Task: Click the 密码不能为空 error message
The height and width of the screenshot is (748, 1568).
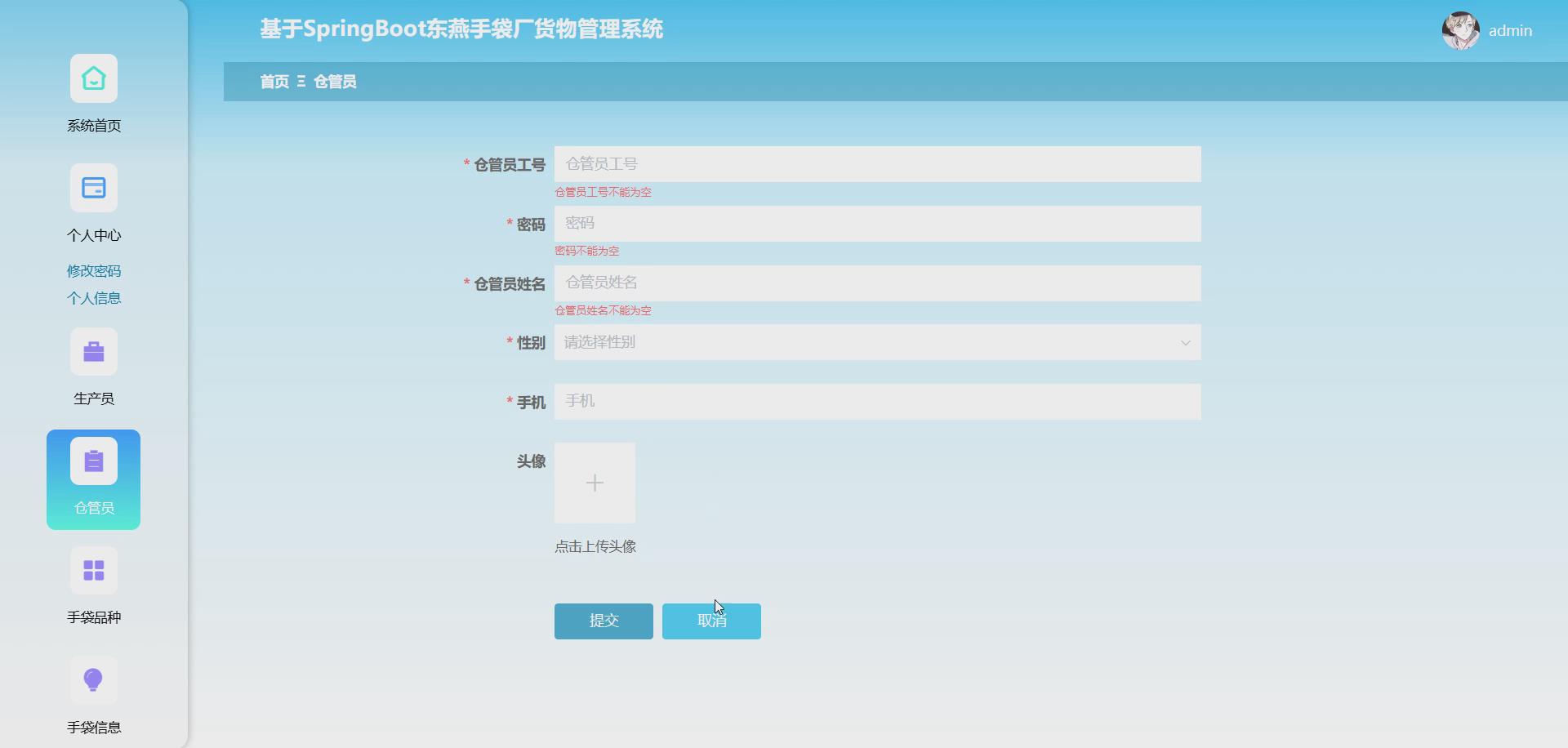Action: 586,251
